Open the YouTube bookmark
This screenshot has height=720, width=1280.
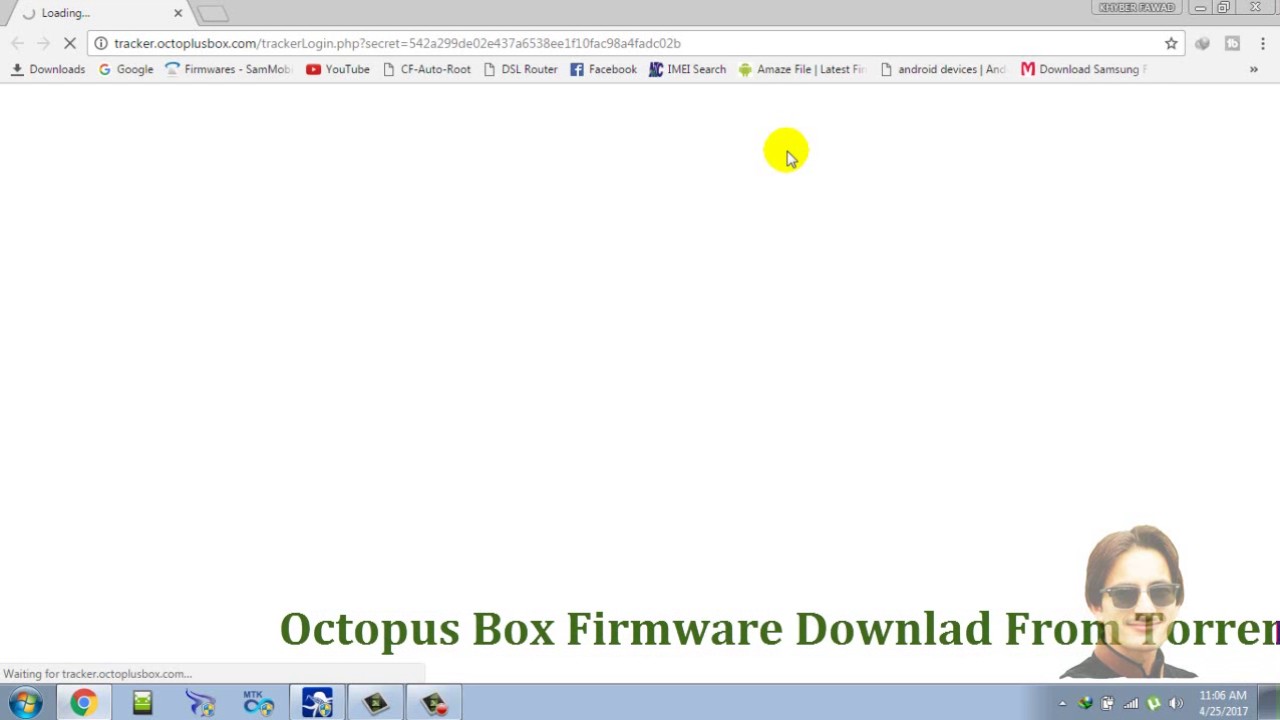tap(338, 69)
